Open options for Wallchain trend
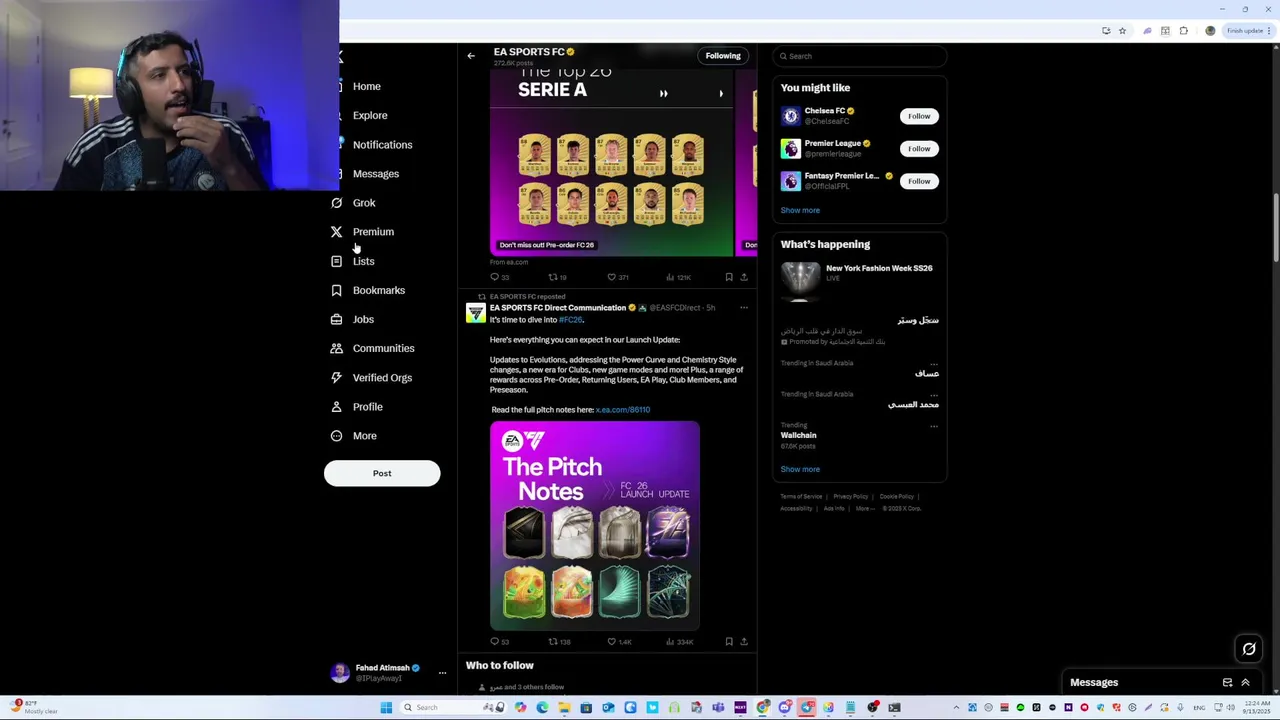The width and height of the screenshot is (1280, 720). pos(934,426)
